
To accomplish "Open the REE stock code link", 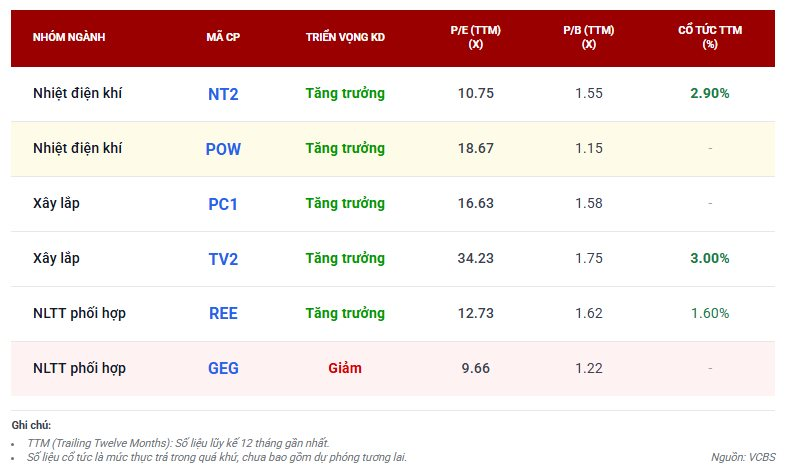I will point(223,313).
